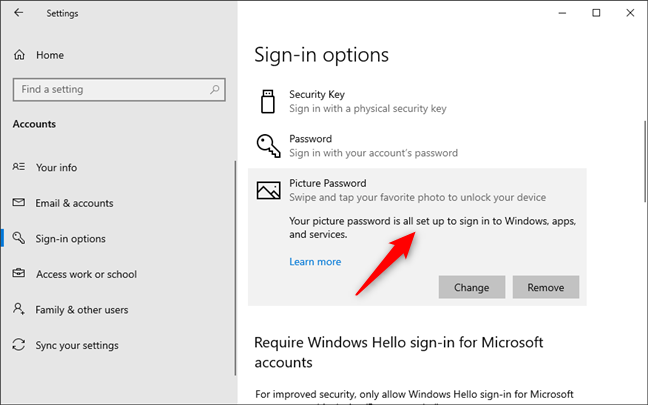This screenshot has height=405, width=648.
Task: Click the Family & other users person icon
Action: click(19, 309)
